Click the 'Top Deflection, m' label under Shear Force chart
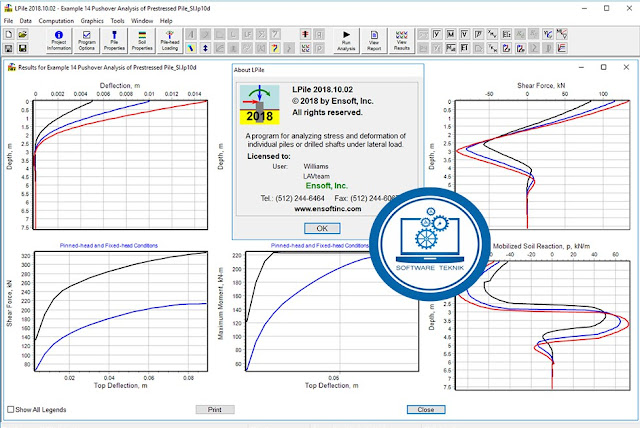 [x=121, y=386]
